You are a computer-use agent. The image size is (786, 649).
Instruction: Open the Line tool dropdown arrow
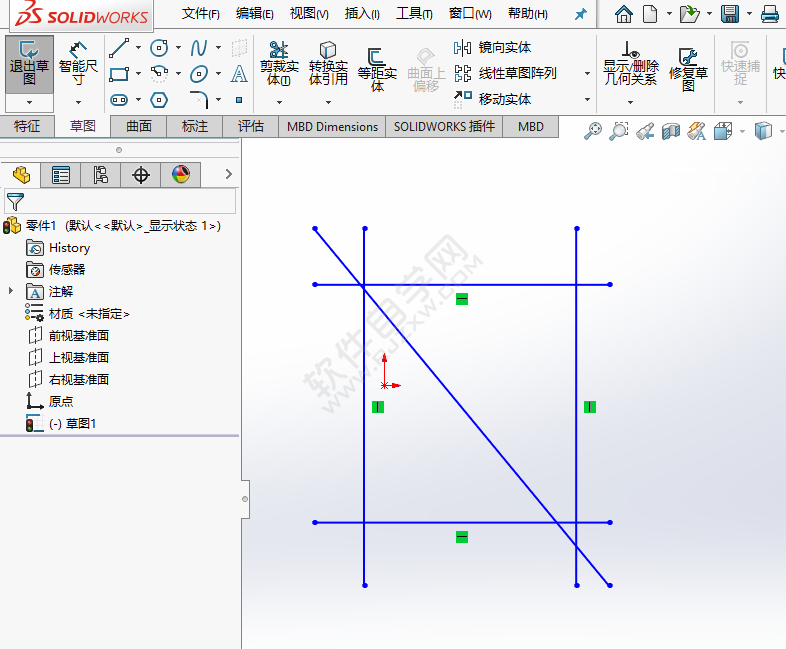[x=138, y=48]
